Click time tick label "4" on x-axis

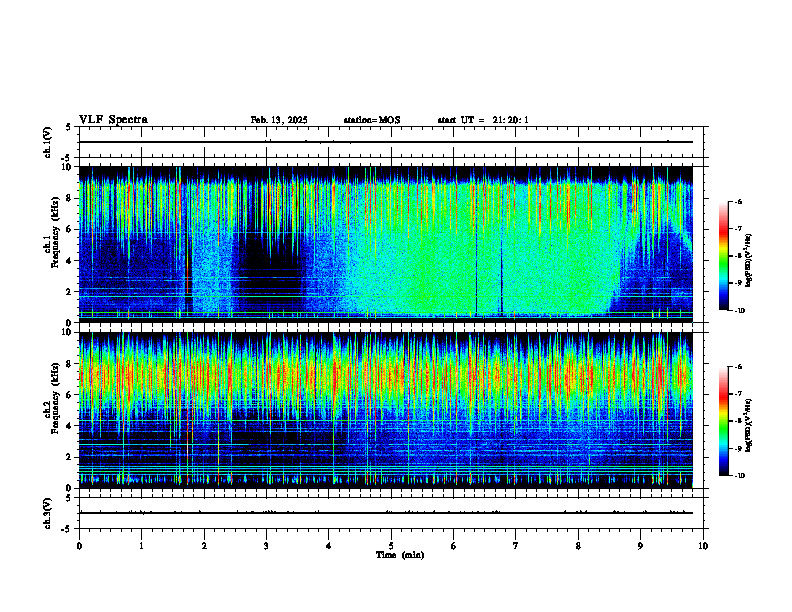329,546
